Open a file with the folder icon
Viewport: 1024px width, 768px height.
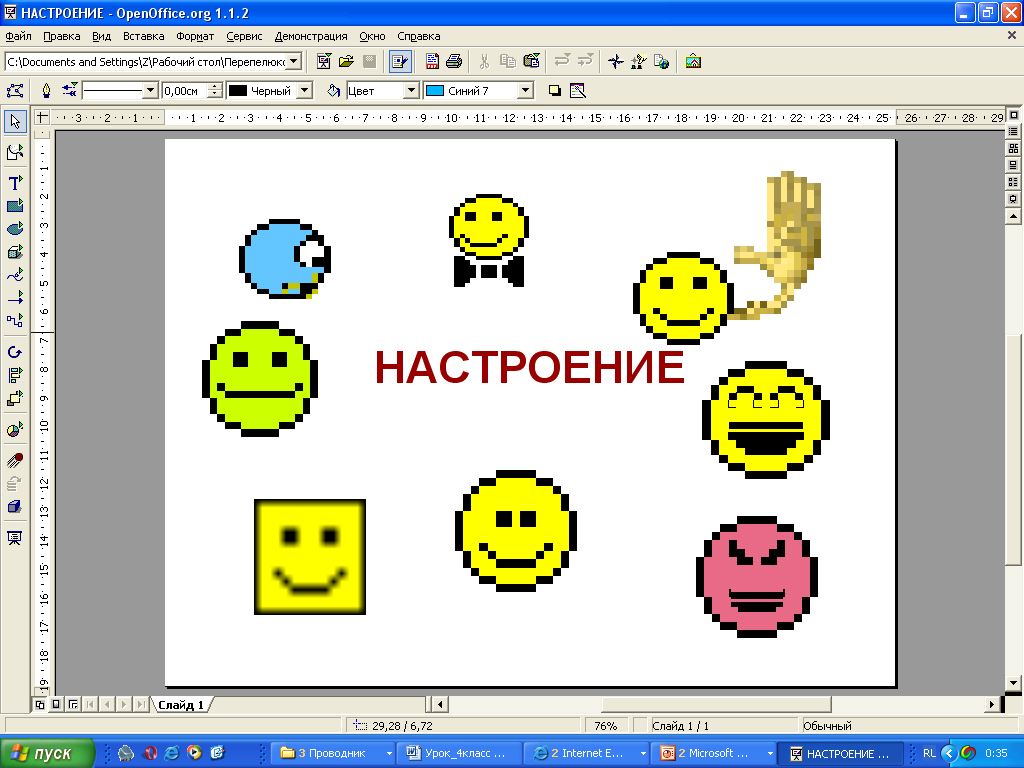(346, 61)
